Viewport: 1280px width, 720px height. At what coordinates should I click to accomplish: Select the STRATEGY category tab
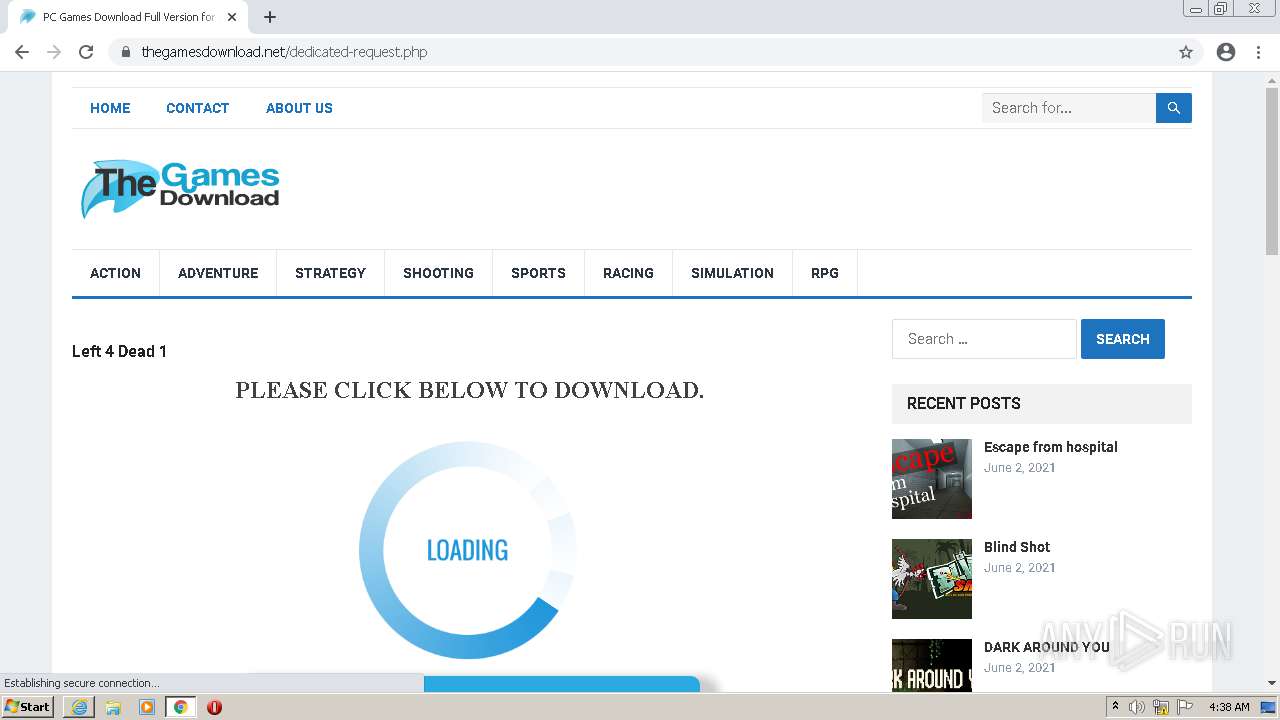point(330,273)
